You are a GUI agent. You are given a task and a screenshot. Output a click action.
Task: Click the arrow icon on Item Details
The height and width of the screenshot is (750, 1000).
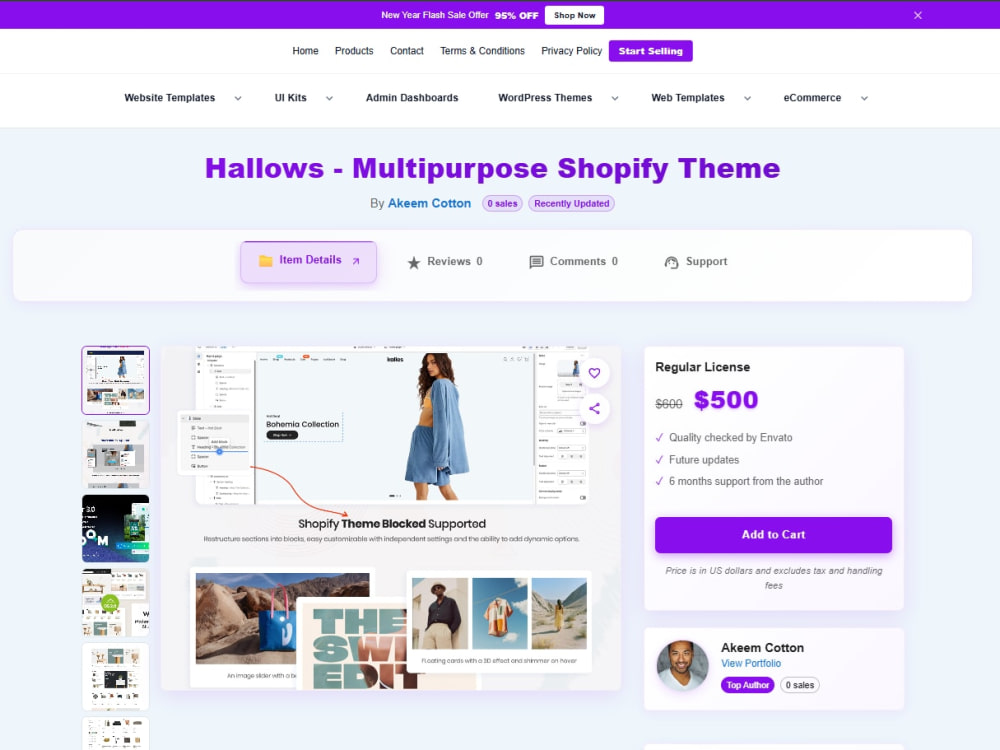coord(356,261)
